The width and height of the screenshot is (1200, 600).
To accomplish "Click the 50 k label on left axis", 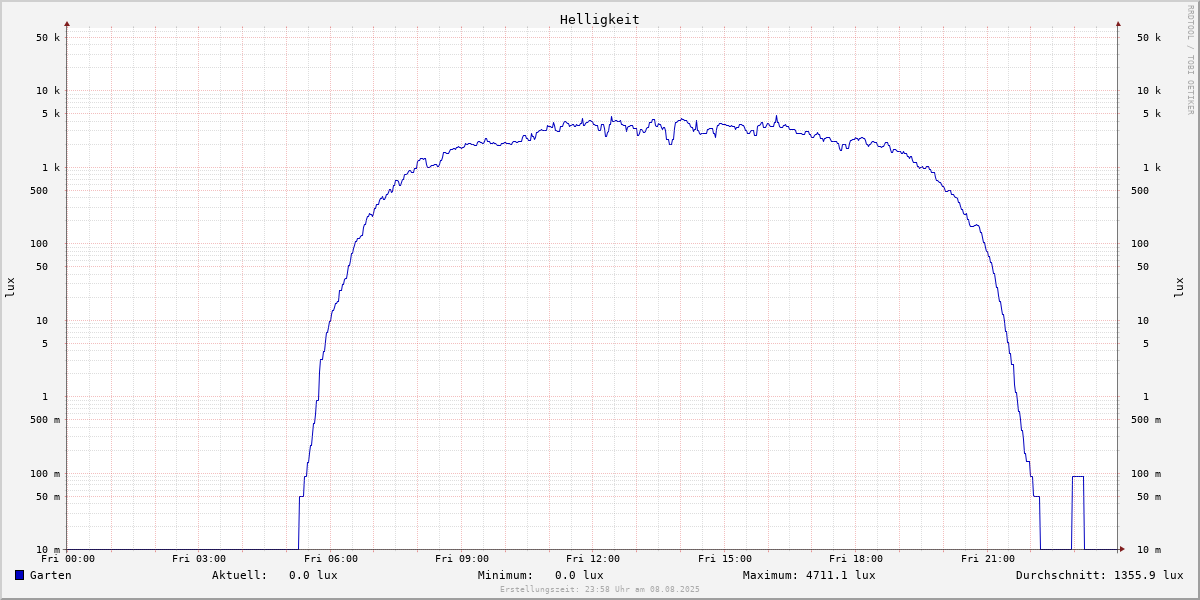I will click(48, 38).
